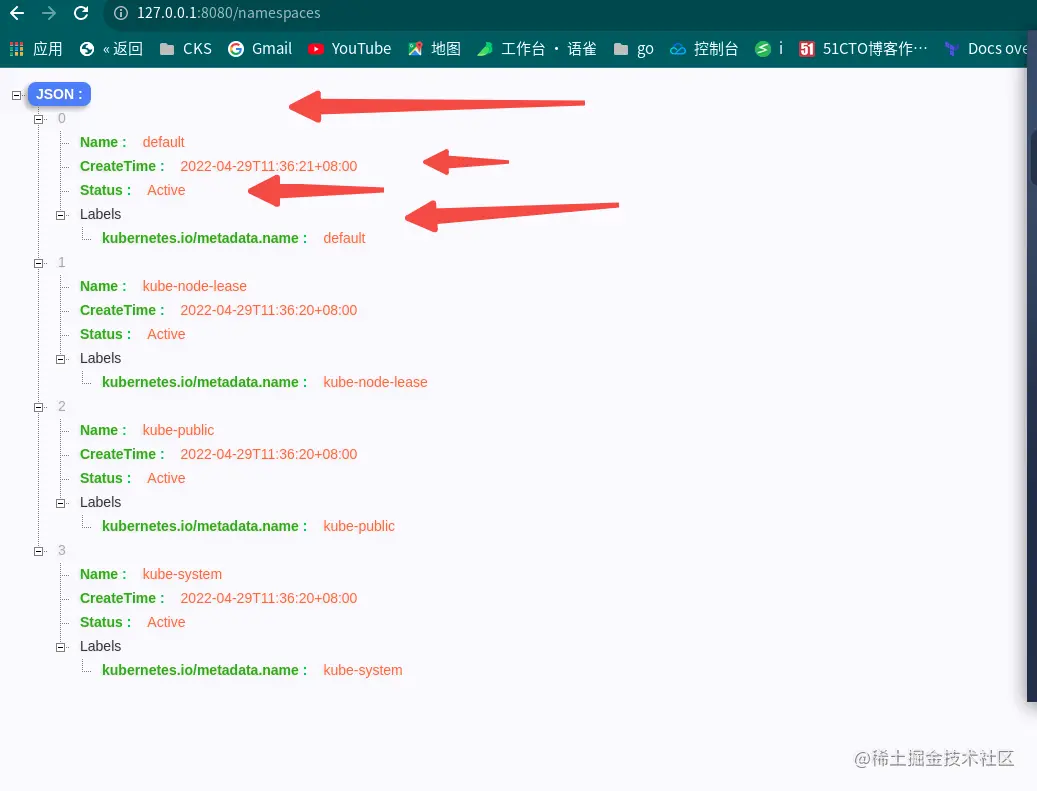The image size is (1037, 791).
Task: Select Name value kube-system
Action: click(x=182, y=574)
